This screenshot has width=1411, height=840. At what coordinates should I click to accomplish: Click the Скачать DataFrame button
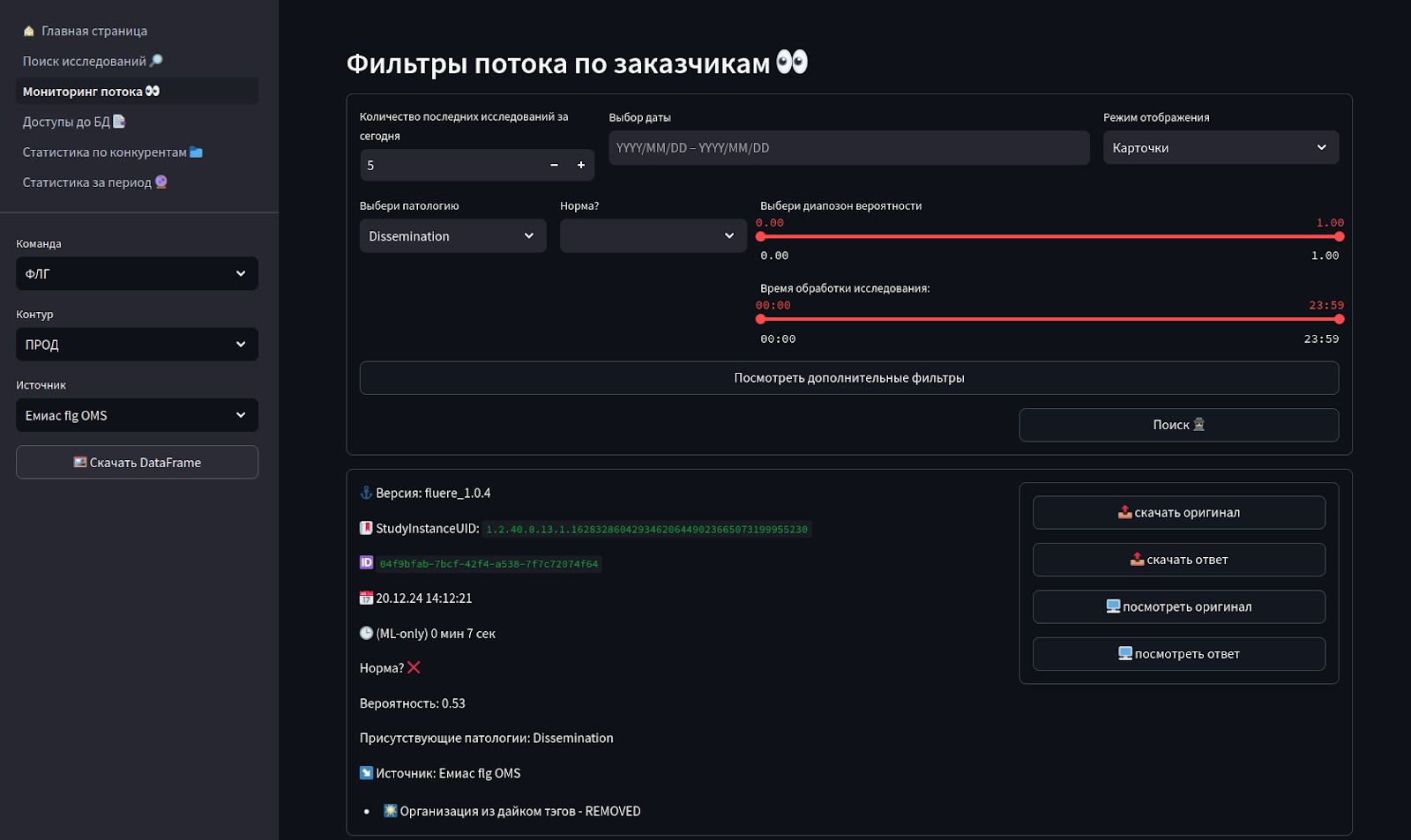tap(137, 463)
